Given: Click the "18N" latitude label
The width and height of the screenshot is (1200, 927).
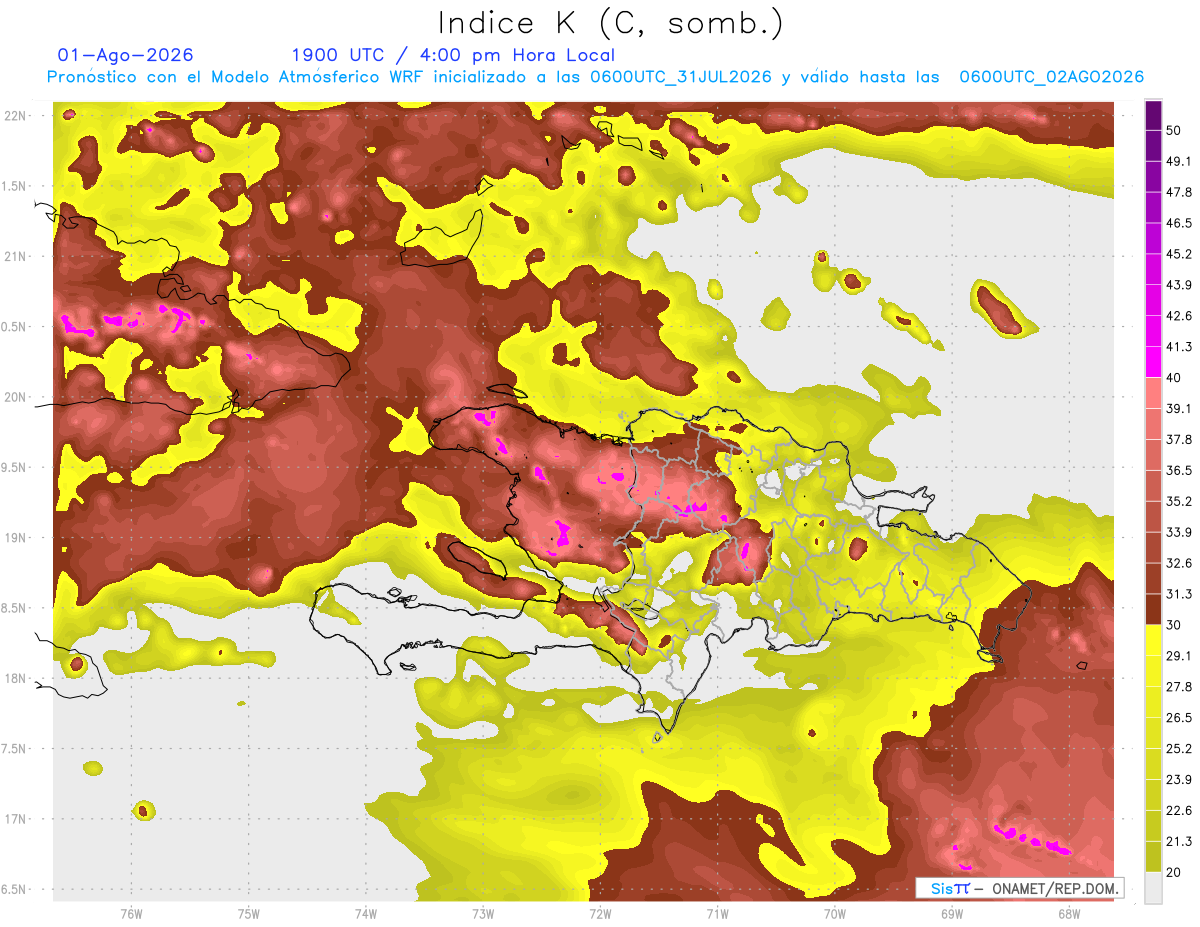Looking at the screenshot, I should click(x=15, y=678).
